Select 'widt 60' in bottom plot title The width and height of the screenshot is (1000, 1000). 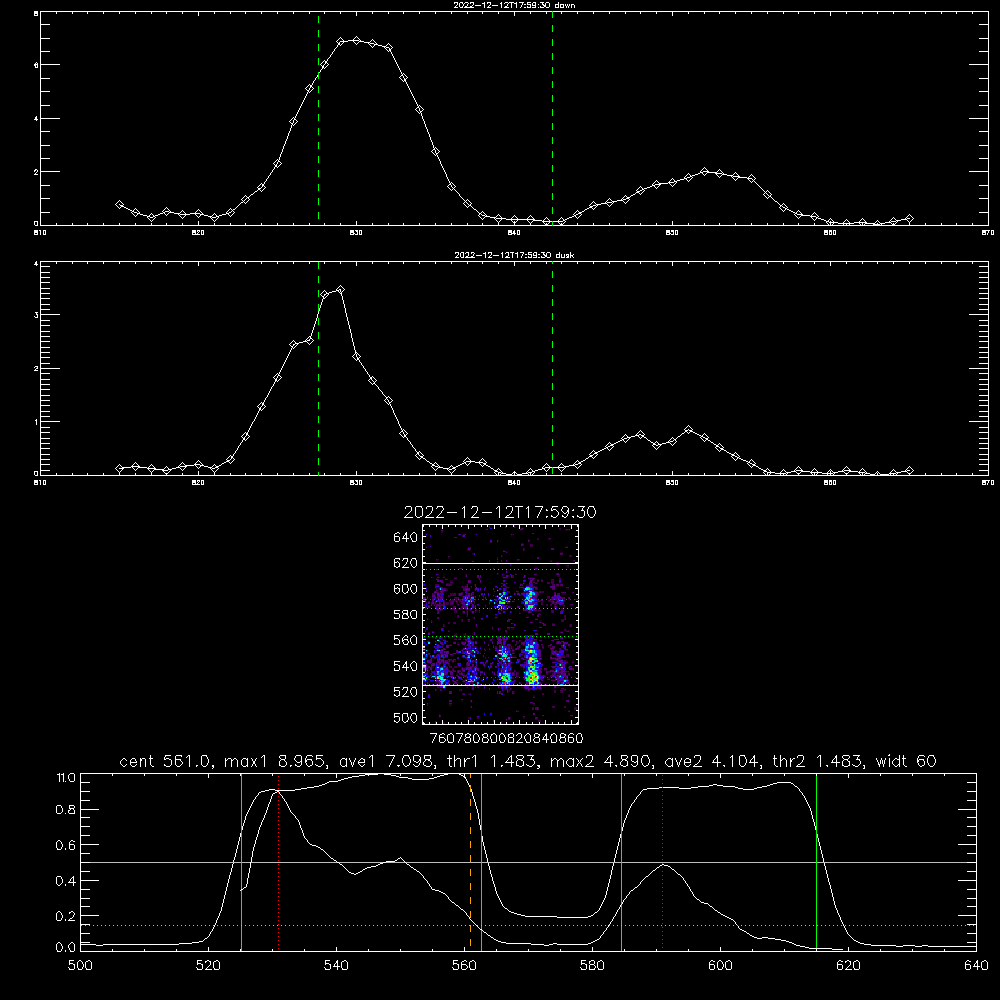[x=906, y=761]
